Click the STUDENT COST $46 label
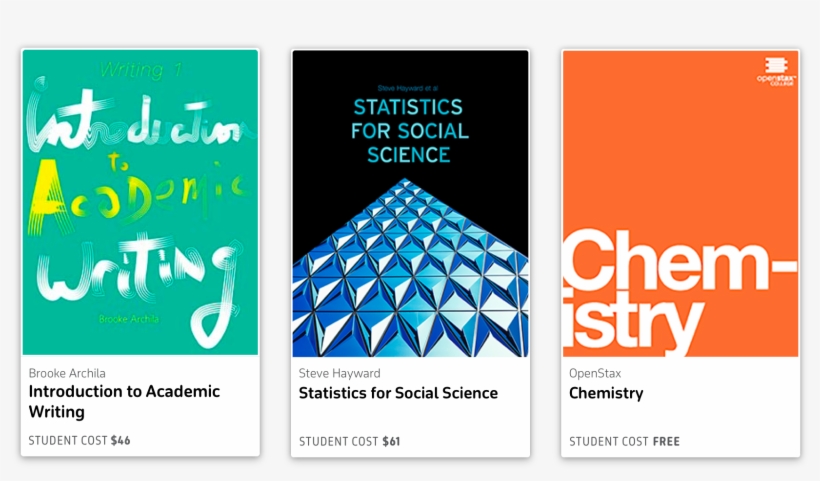This screenshot has height=481, width=820. coord(79,440)
